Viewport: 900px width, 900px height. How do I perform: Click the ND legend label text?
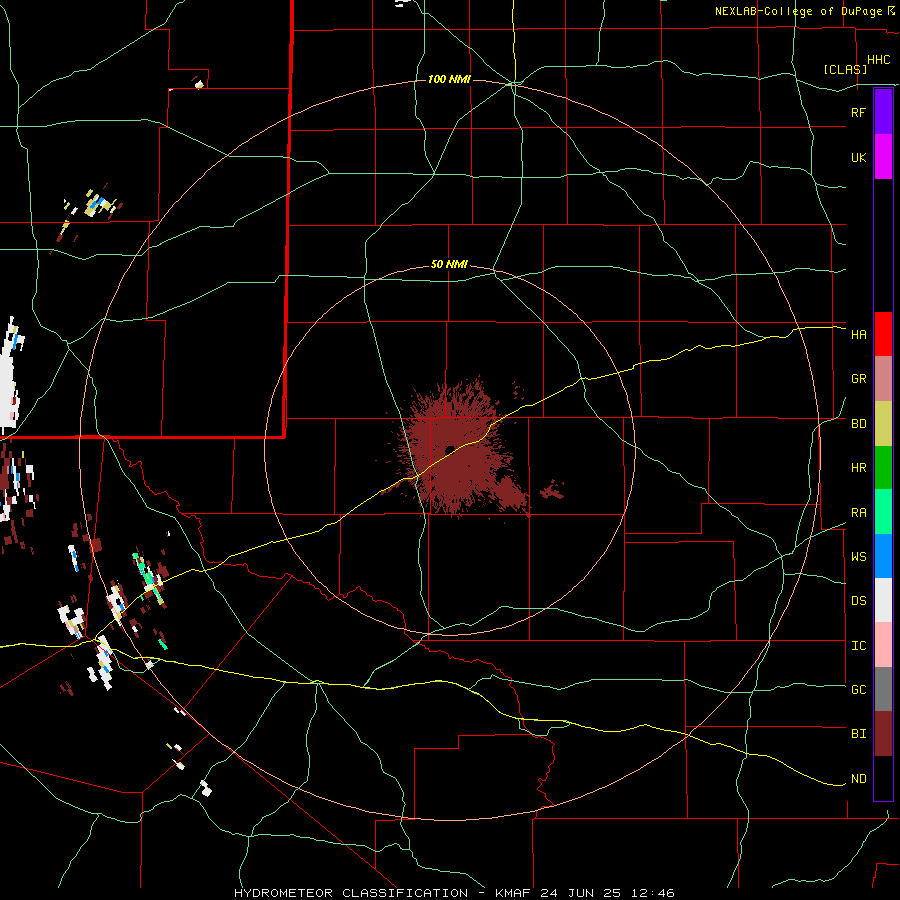click(858, 779)
